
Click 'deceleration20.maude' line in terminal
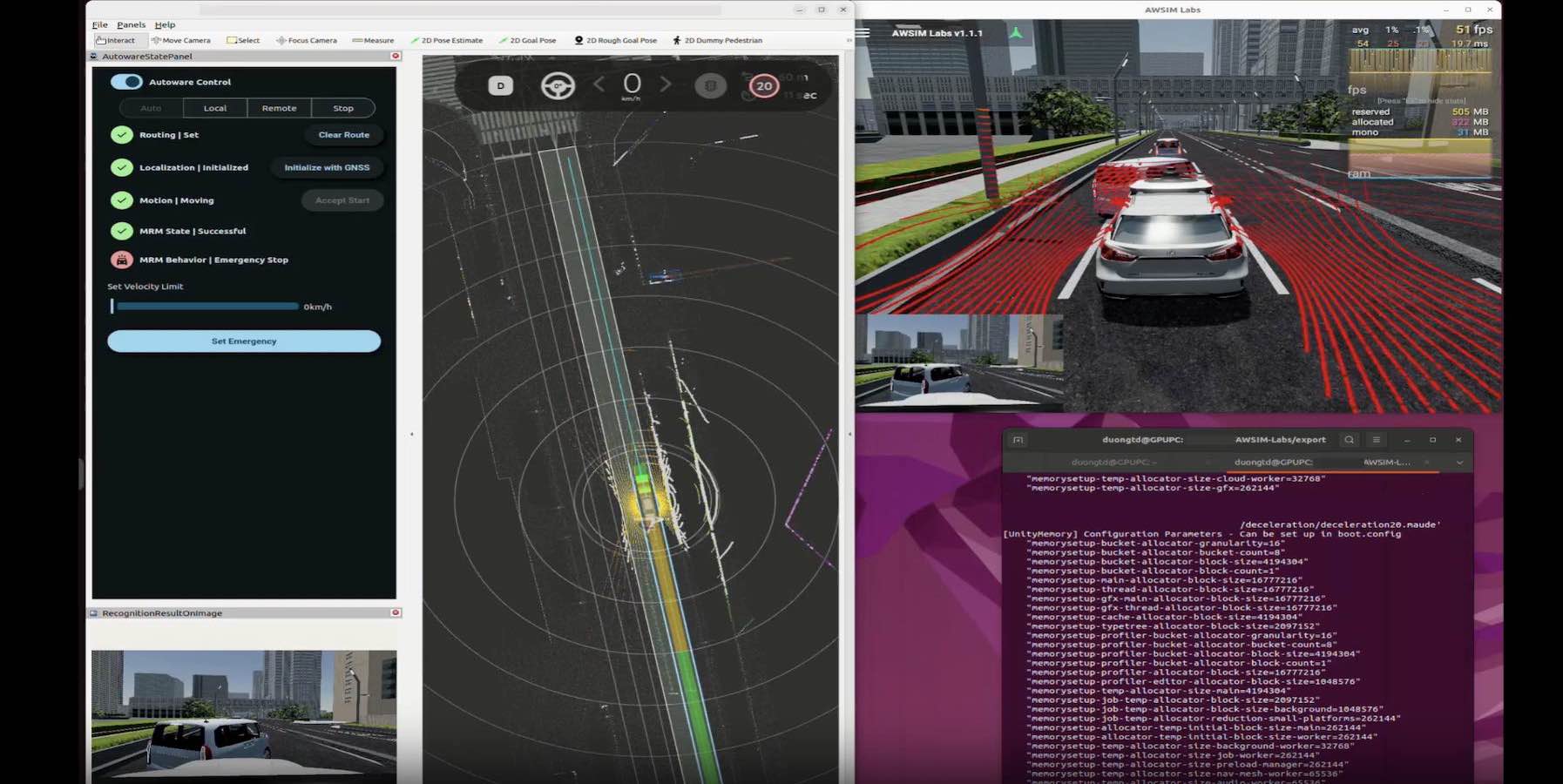[x=1340, y=524]
